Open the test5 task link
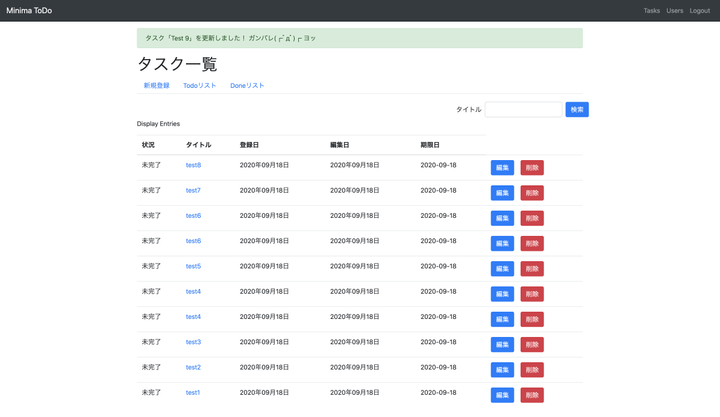 point(193,266)
